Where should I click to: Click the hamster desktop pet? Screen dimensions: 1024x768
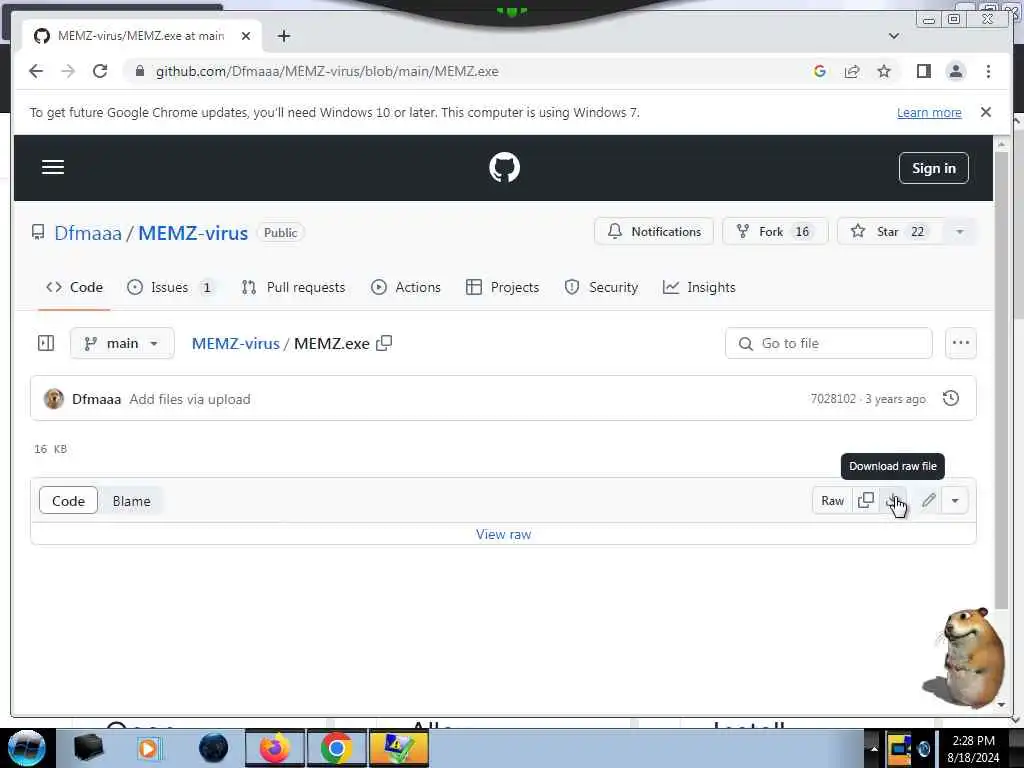[x=965, y=658]
